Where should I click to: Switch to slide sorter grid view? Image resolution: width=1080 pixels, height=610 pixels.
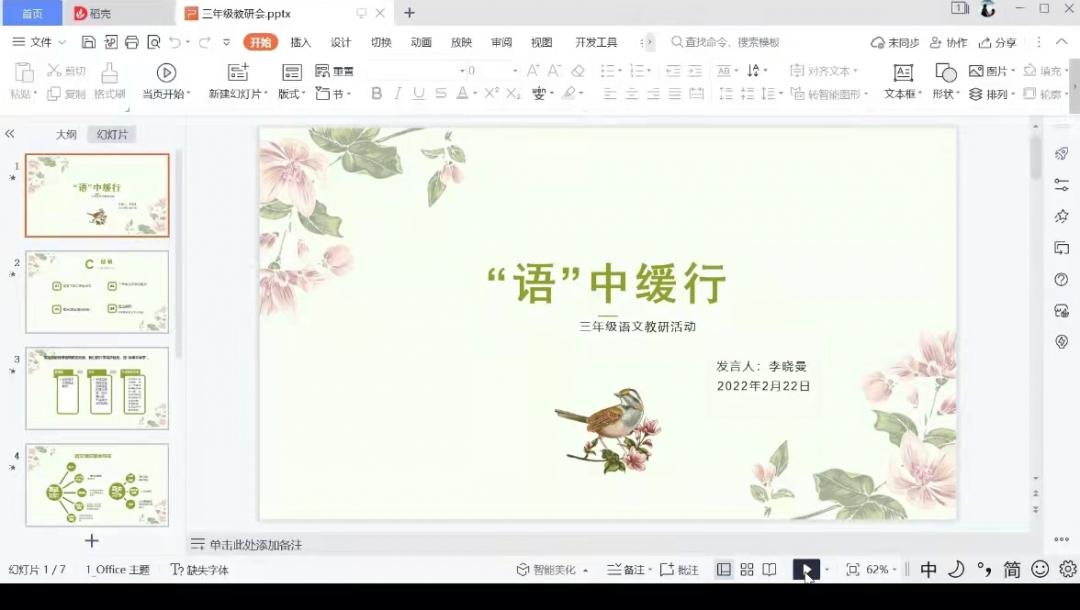pos(747,570)
